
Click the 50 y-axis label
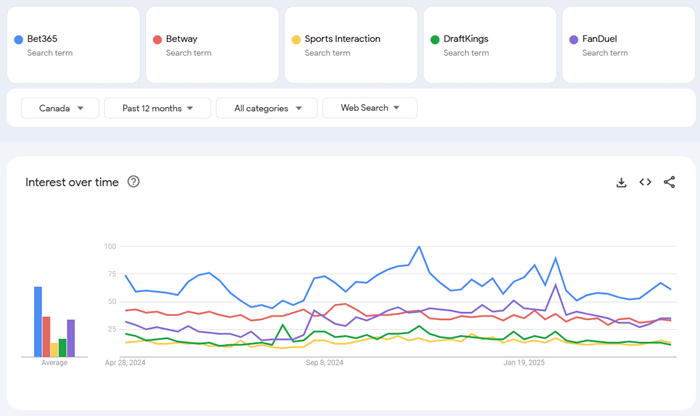click(112, 302)
